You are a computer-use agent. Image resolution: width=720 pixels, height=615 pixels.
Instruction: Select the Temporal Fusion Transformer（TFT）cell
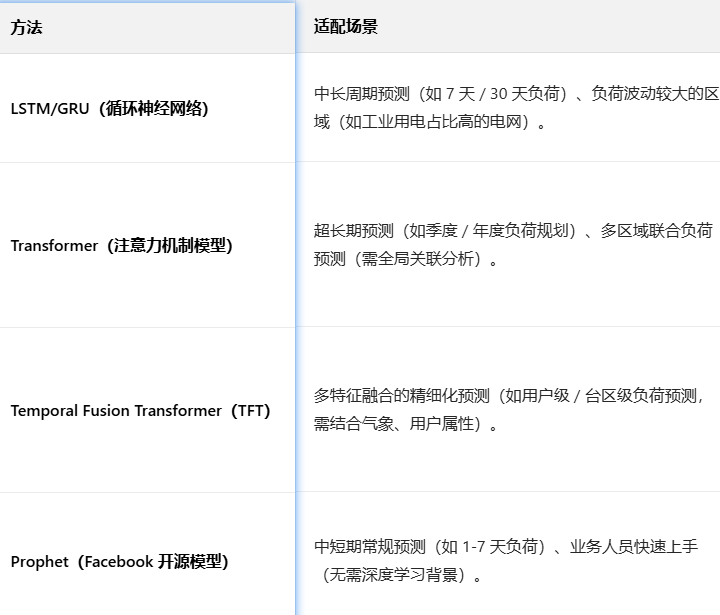[x=147, y=410]
